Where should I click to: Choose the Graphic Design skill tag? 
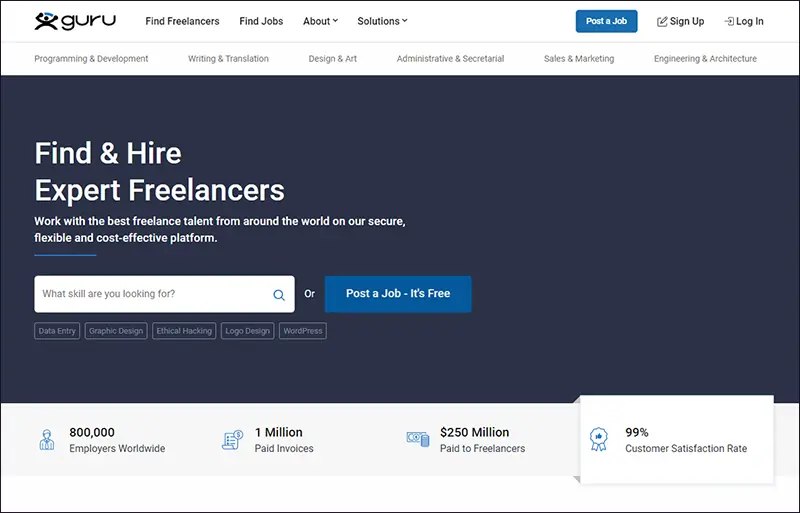pyautogui.click(x=116, y=331)
